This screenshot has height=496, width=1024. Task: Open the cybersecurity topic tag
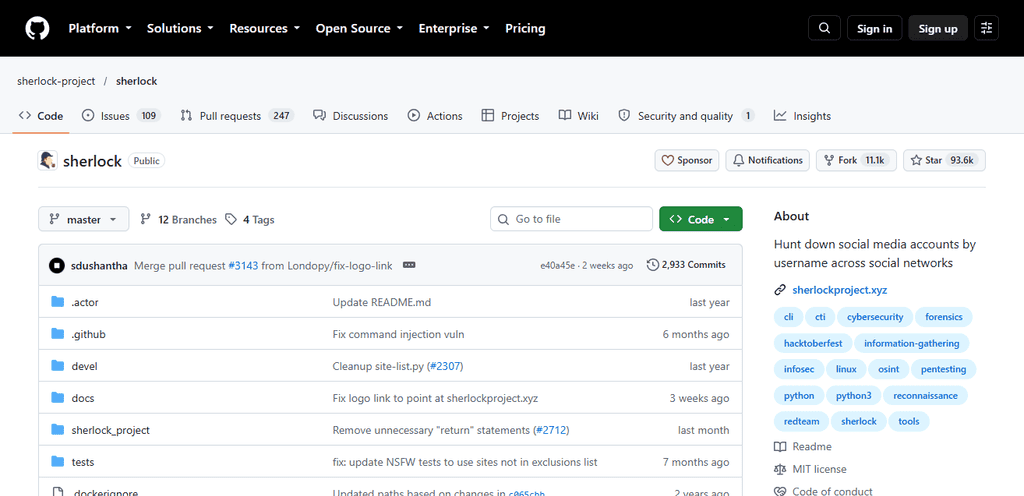click(x=875, y=317)
